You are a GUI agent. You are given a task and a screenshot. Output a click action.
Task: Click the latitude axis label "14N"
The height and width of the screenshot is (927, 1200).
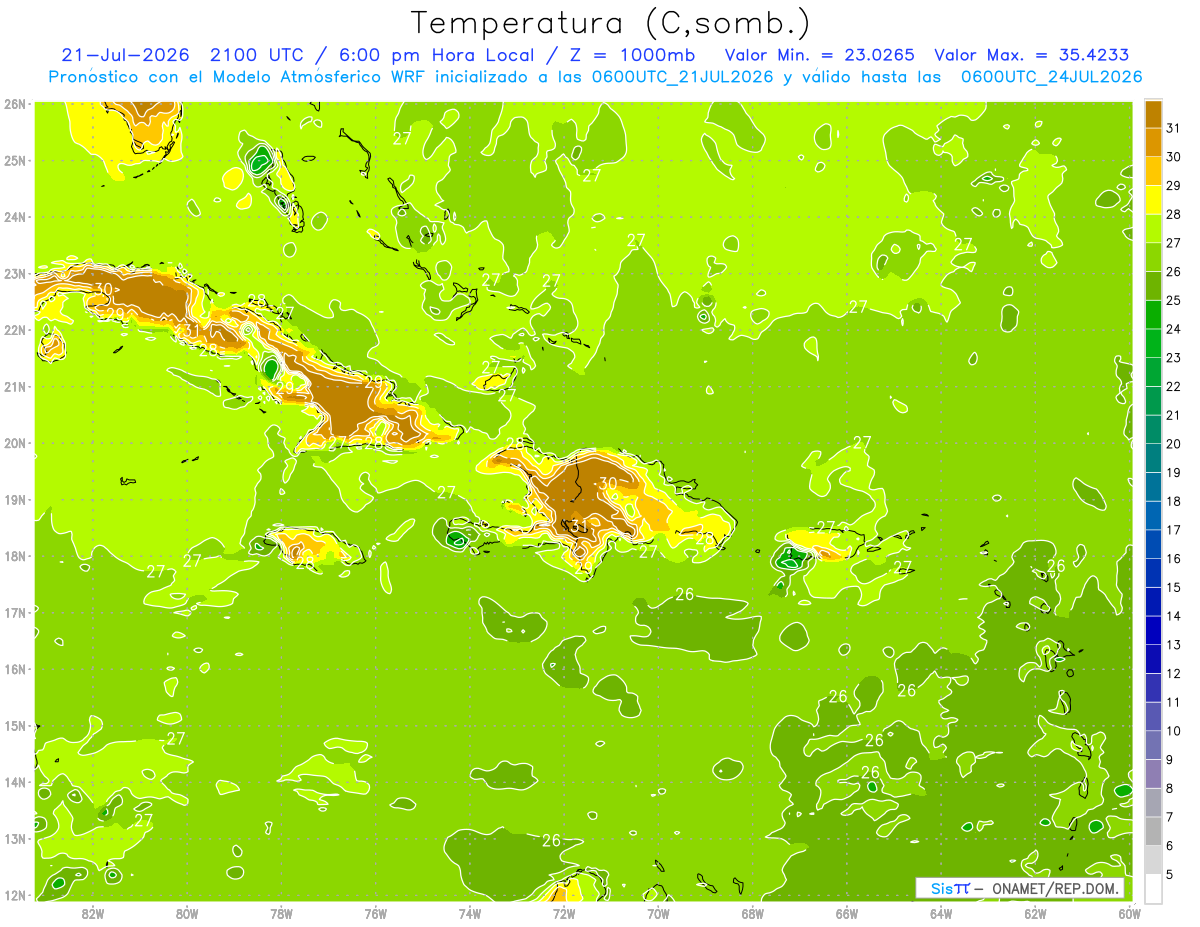click(15, 782)
